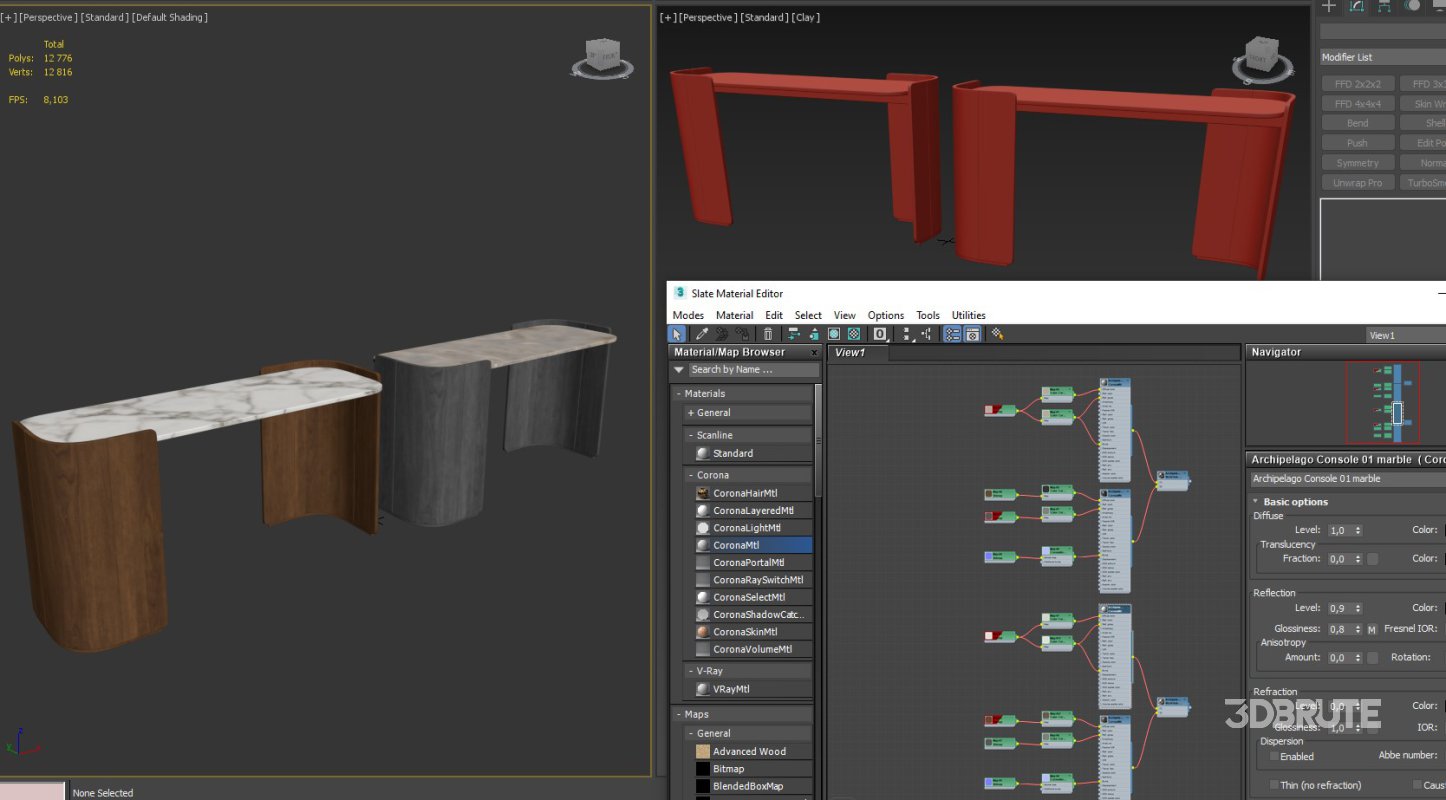Screen dimensions: 1446x800
Task: Click the Assign Material to Selection icon
Action: (x=793, y=335)
